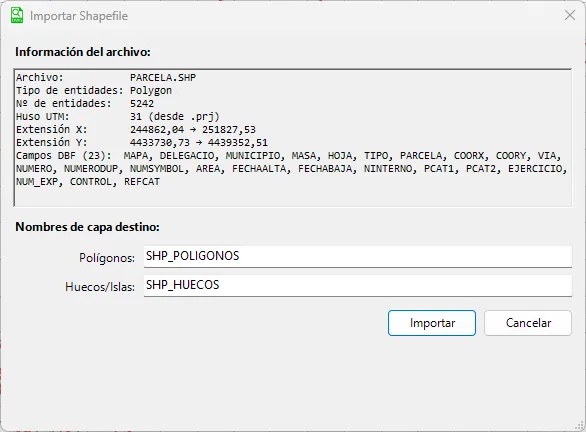
Task: Click the Importar Shapefile app icon
Action: (x=17, y=16)
